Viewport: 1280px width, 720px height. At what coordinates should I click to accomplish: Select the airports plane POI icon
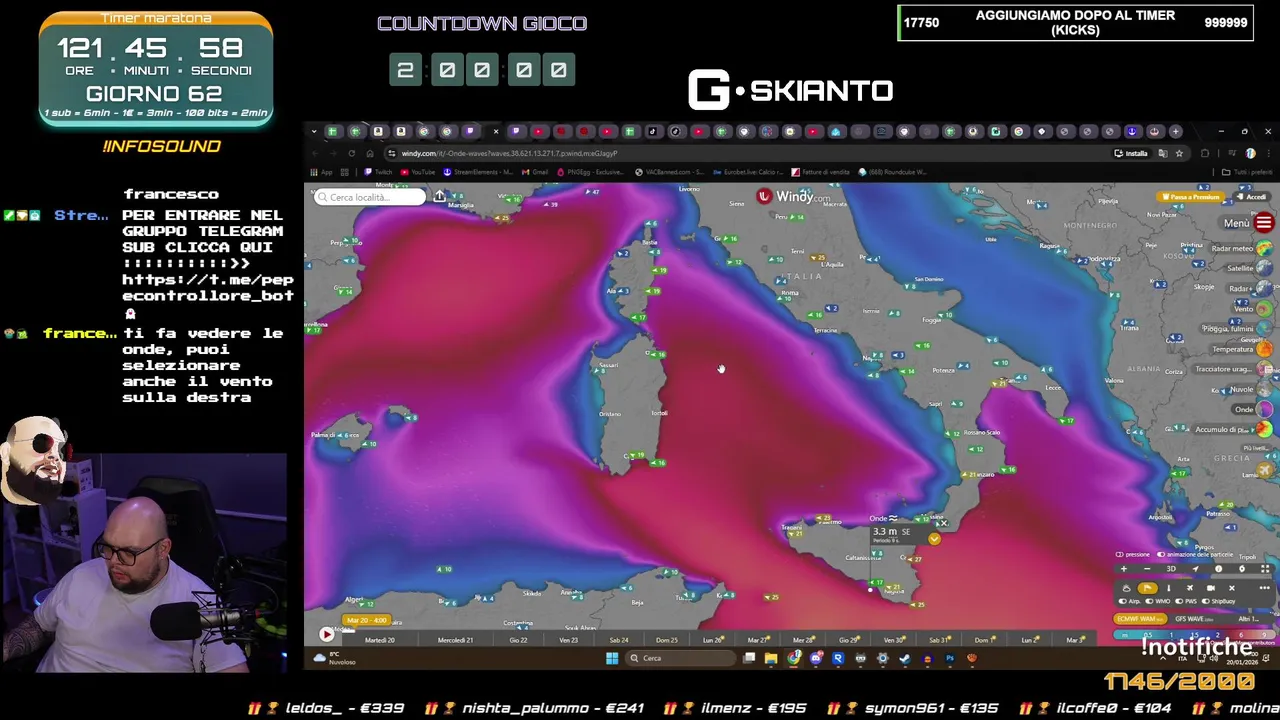click(x=1190, y=588)
